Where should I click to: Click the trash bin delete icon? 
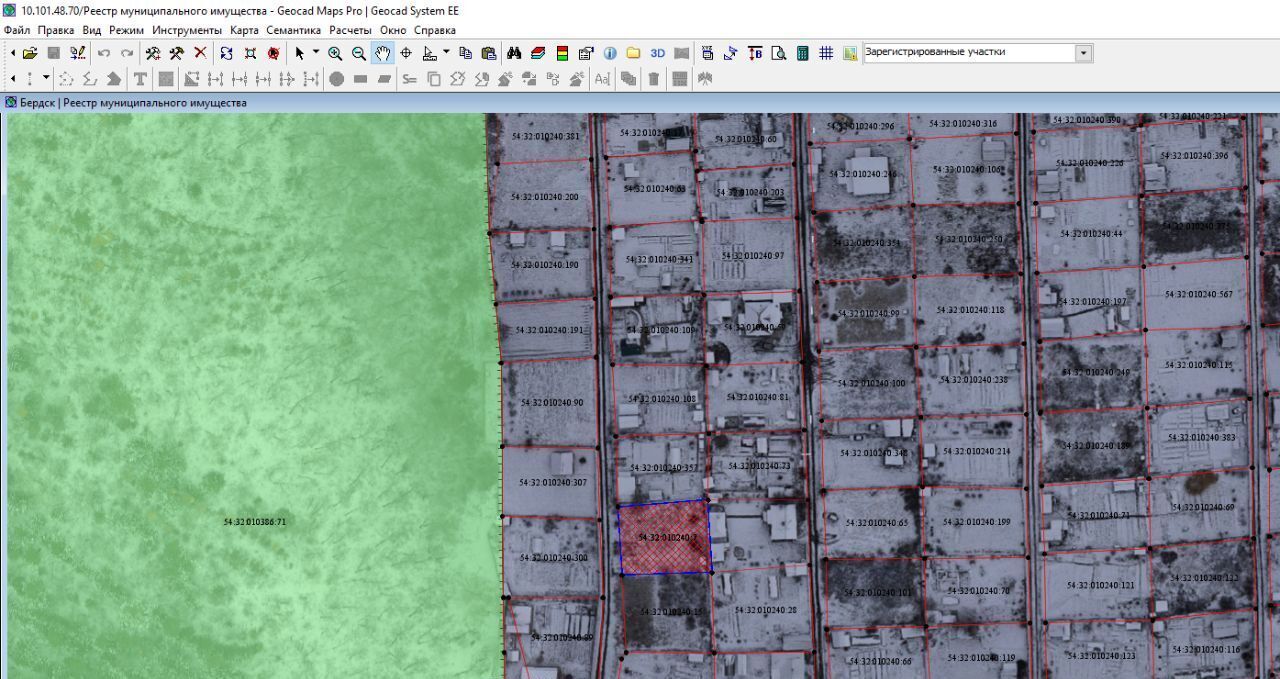point(653,79)
